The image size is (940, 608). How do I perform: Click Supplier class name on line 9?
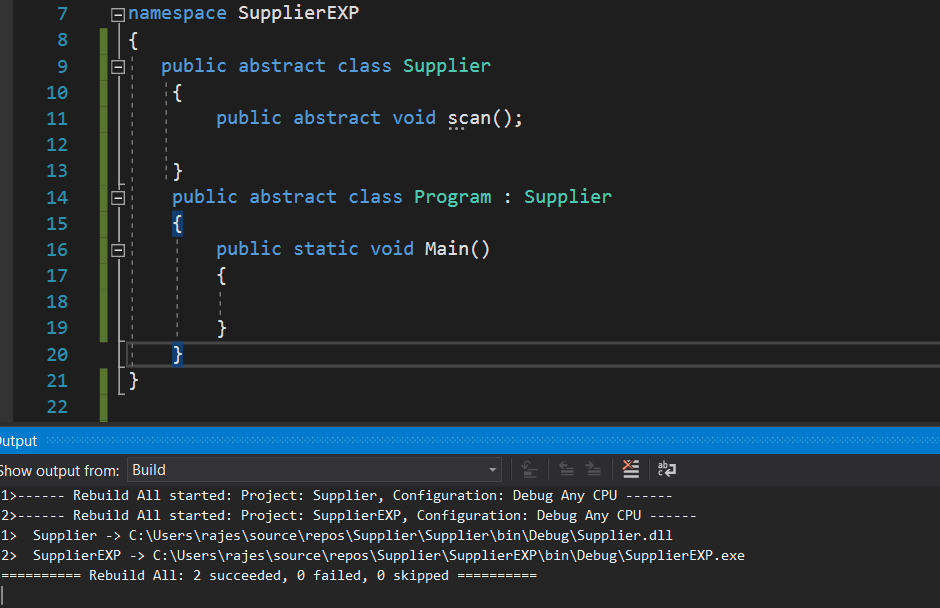tap(447, 65)
